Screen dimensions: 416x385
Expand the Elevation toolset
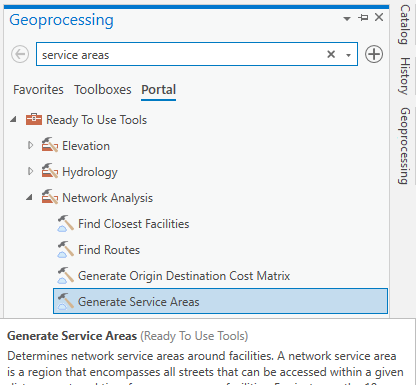point(30,145)
